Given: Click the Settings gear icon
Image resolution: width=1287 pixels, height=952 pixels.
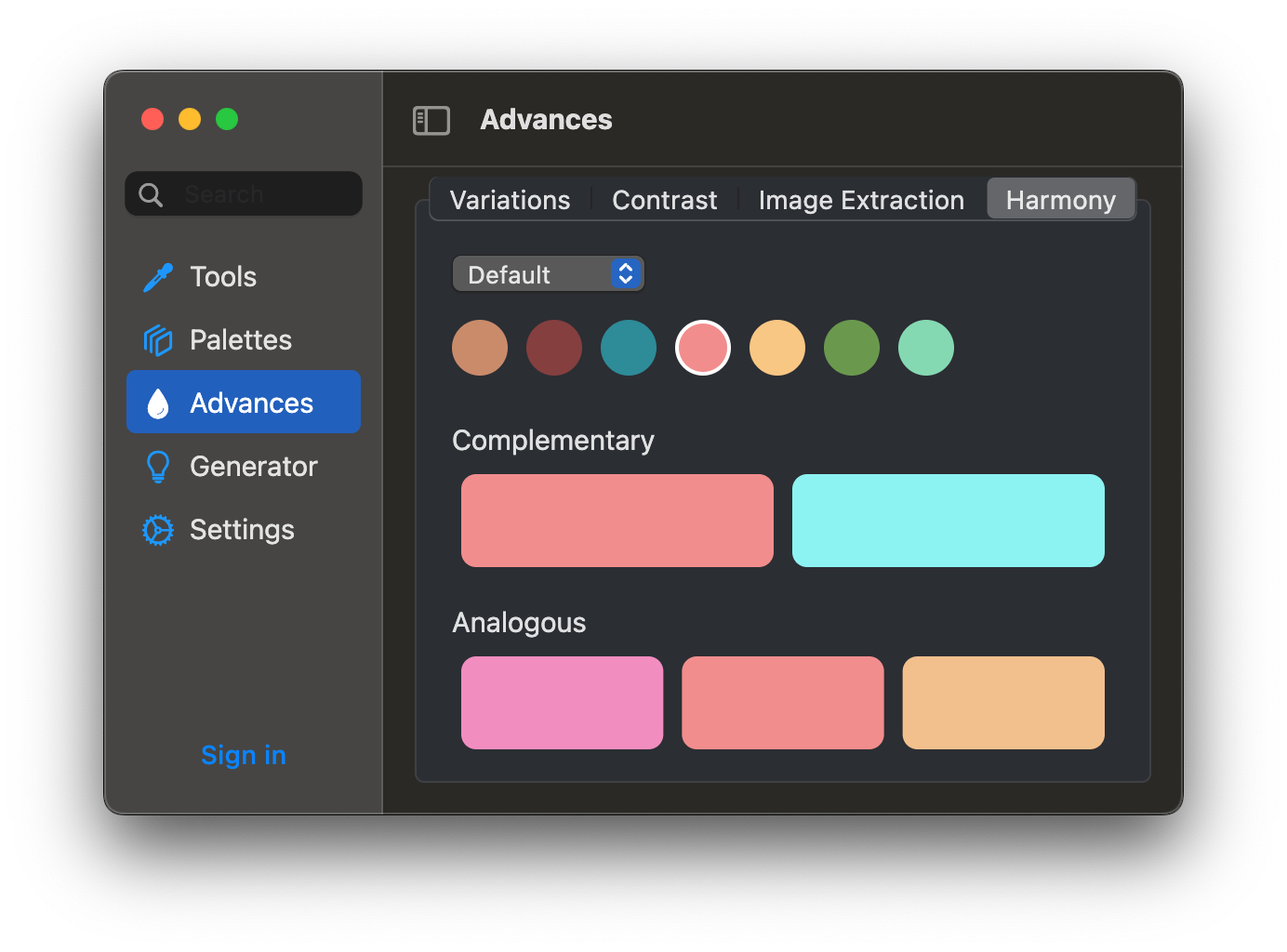Looking at the screenshot, I should 158,530.
